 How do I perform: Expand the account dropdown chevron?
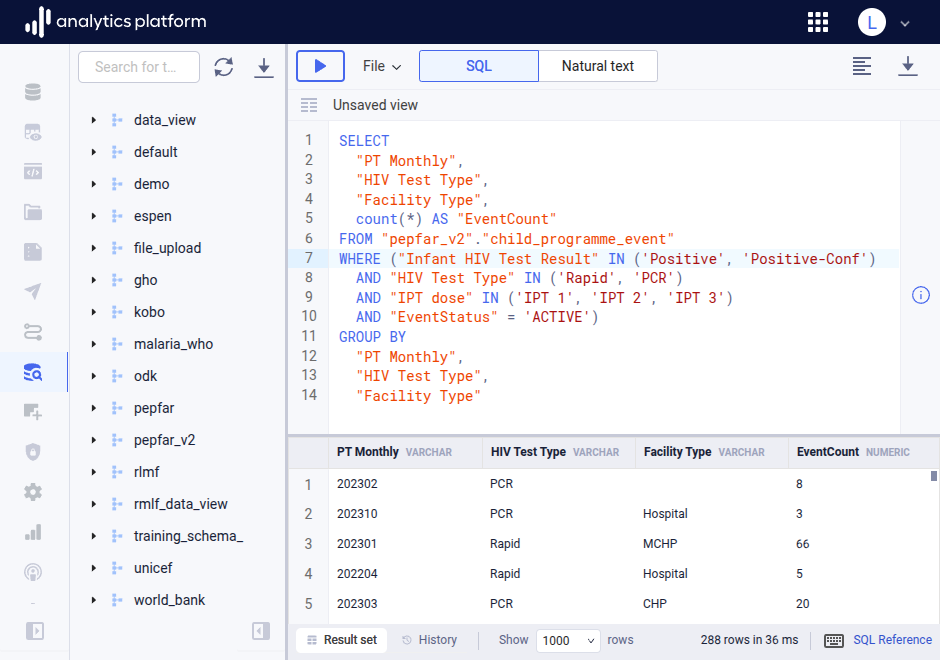(905, 23)
